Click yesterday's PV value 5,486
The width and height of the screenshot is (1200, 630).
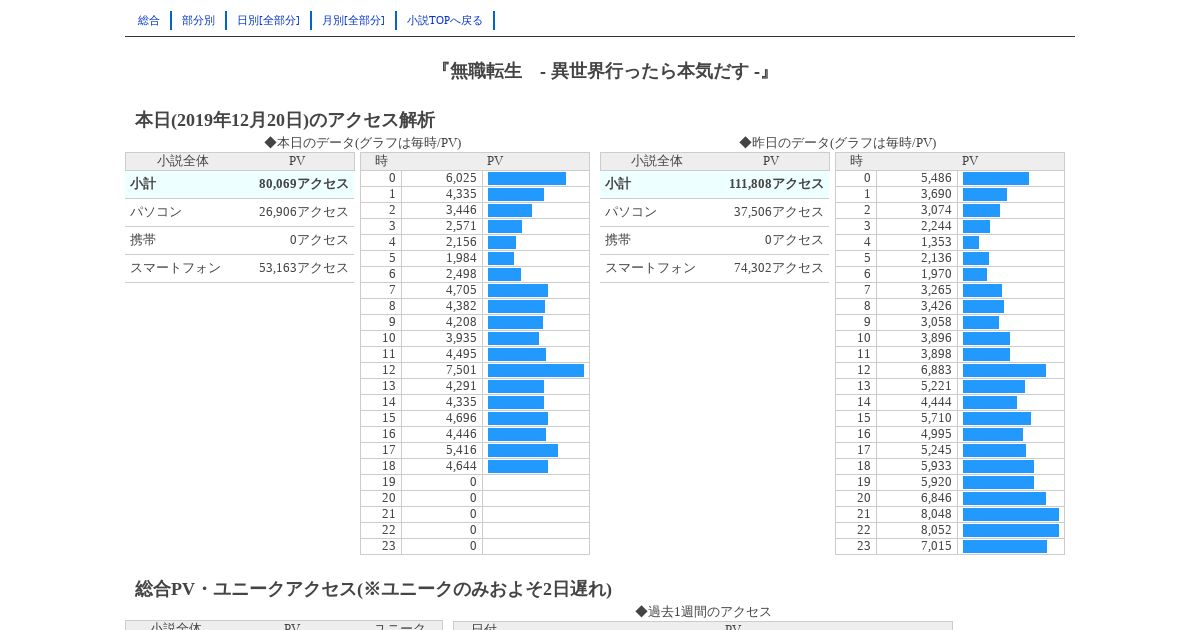936,178
